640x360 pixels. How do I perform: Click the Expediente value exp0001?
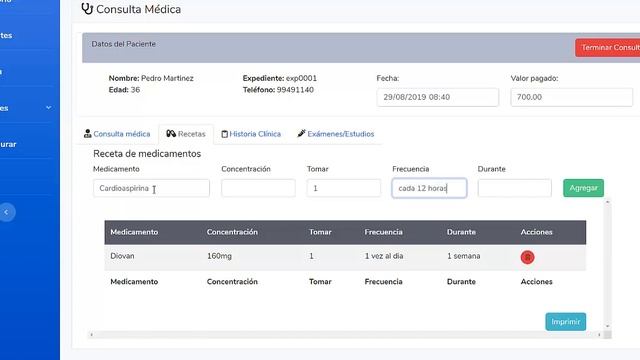[x=301, y=78]
